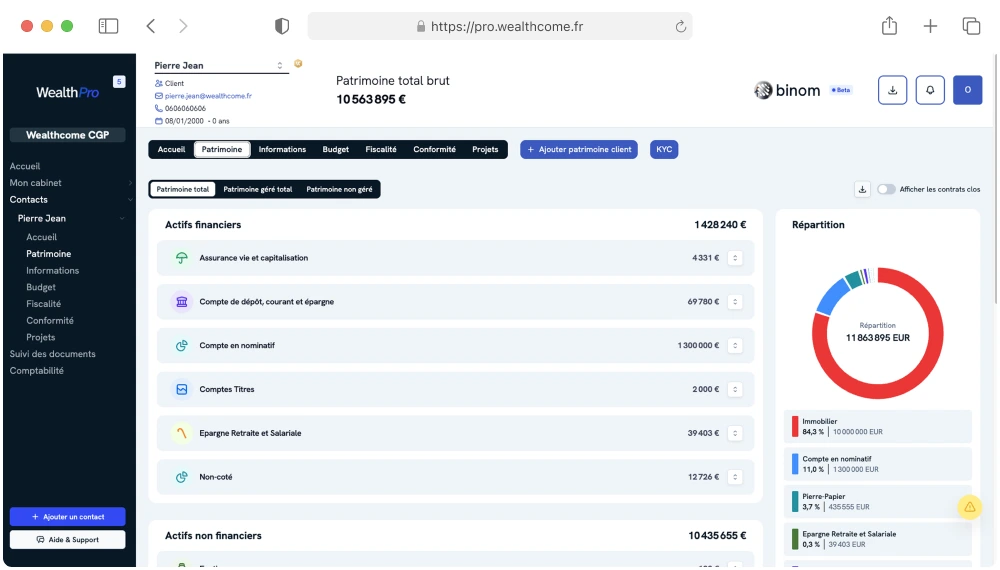
Task: Select the Patrimoine non géré sub-tab
Action: [x=339, y=189]
